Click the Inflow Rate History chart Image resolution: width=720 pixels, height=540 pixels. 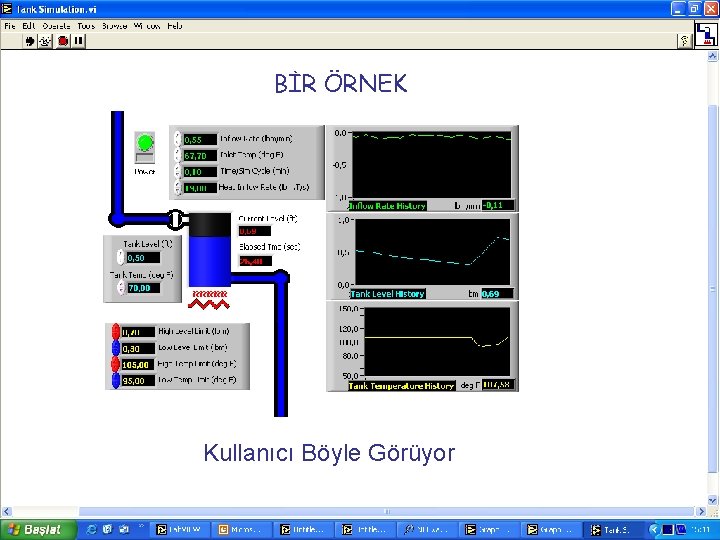coord(431,165)
